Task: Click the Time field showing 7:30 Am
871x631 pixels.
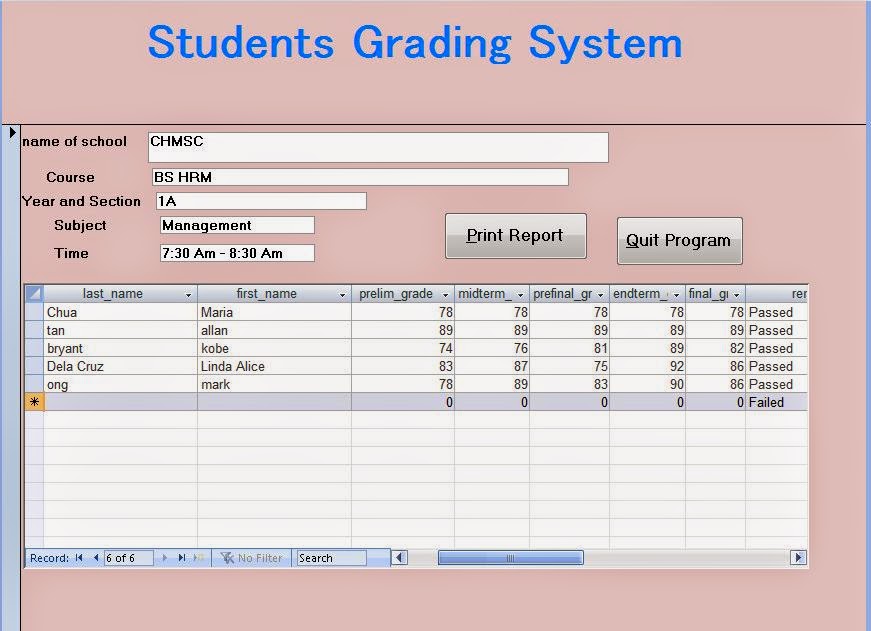Action: pyautogui.click(x=236, y=253)
